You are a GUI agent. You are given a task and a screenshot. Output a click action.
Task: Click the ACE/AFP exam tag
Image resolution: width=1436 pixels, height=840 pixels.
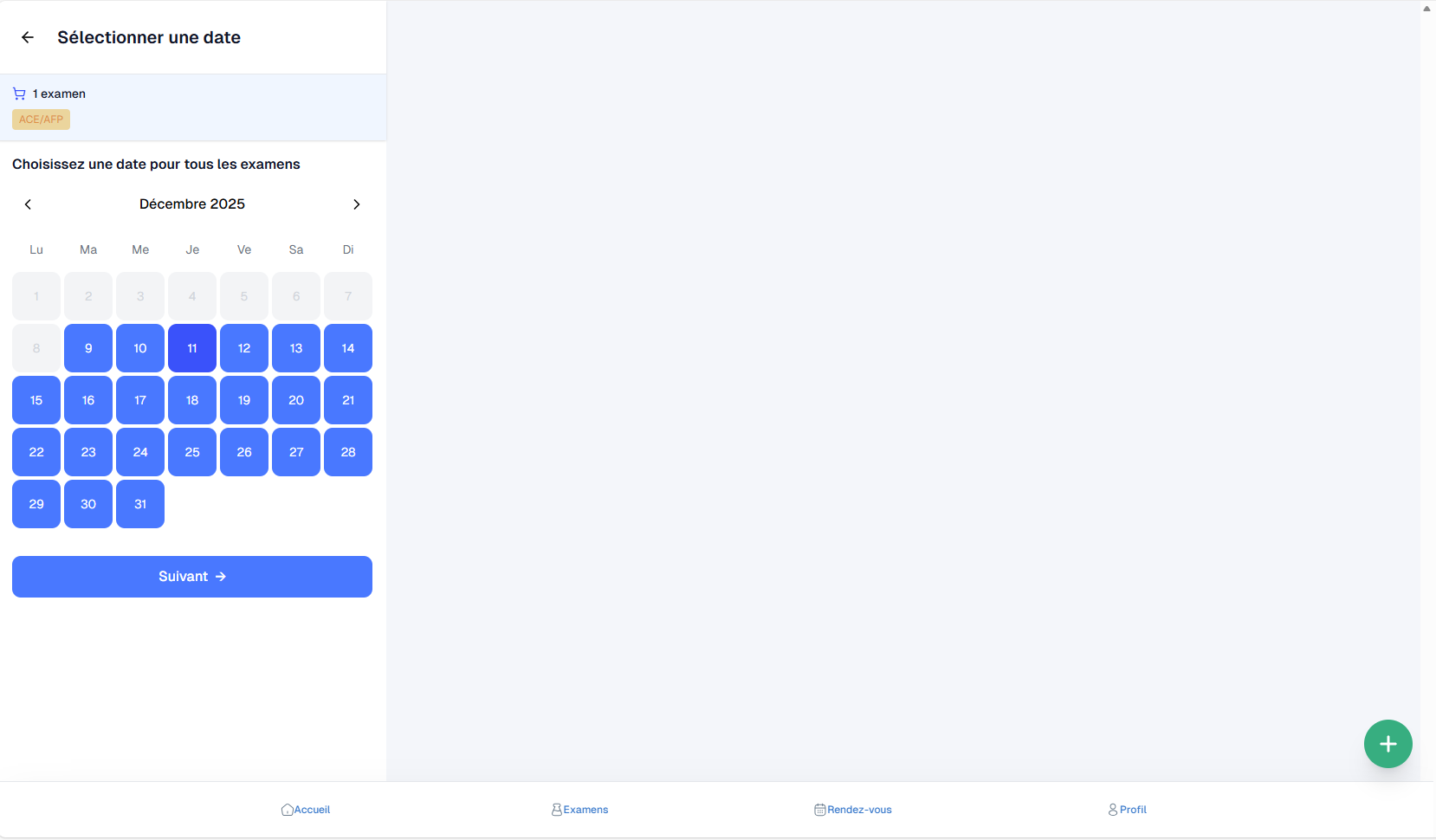click(41, 120)
